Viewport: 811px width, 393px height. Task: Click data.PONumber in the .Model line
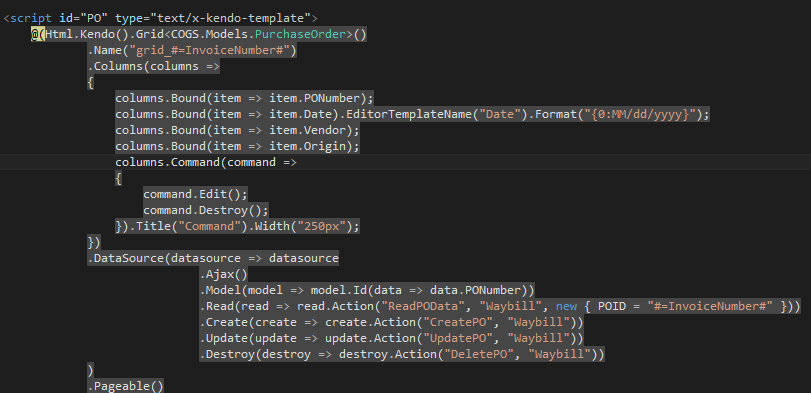475,291
